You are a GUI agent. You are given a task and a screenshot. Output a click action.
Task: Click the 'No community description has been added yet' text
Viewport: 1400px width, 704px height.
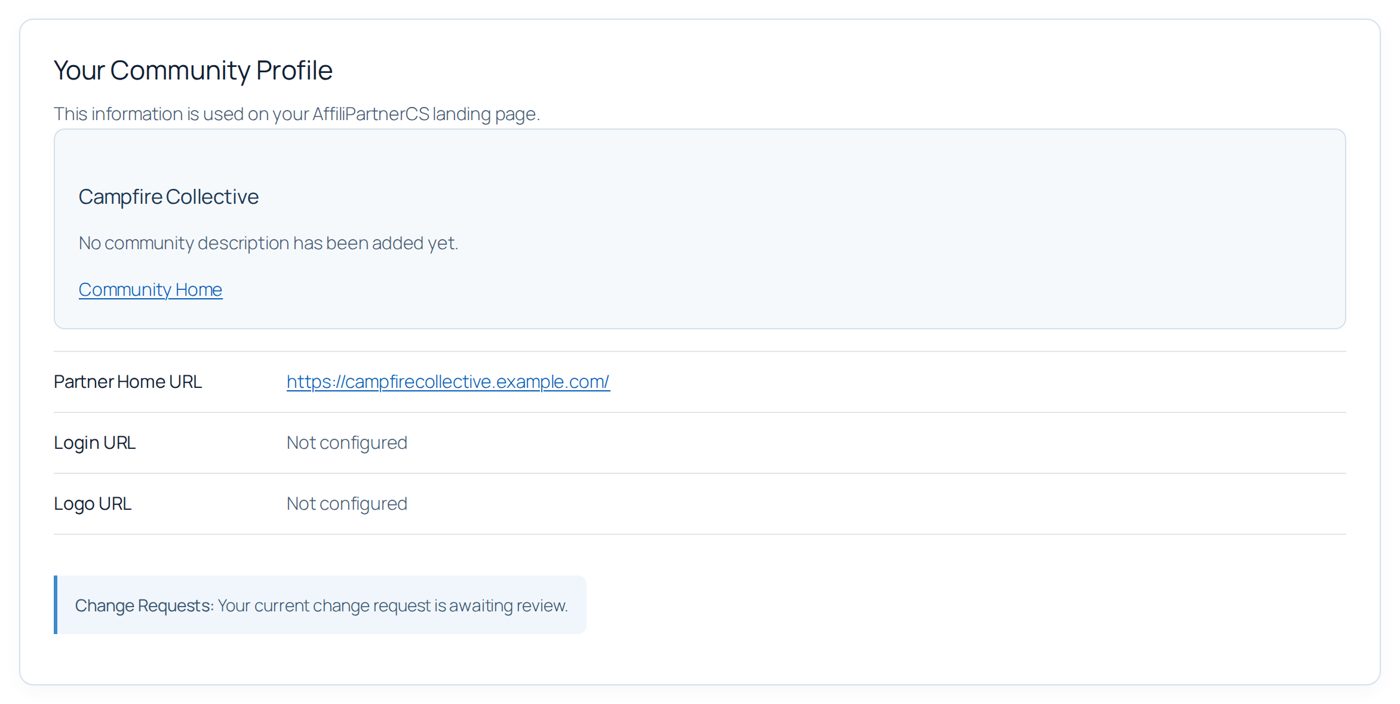(x=268, y=243)
